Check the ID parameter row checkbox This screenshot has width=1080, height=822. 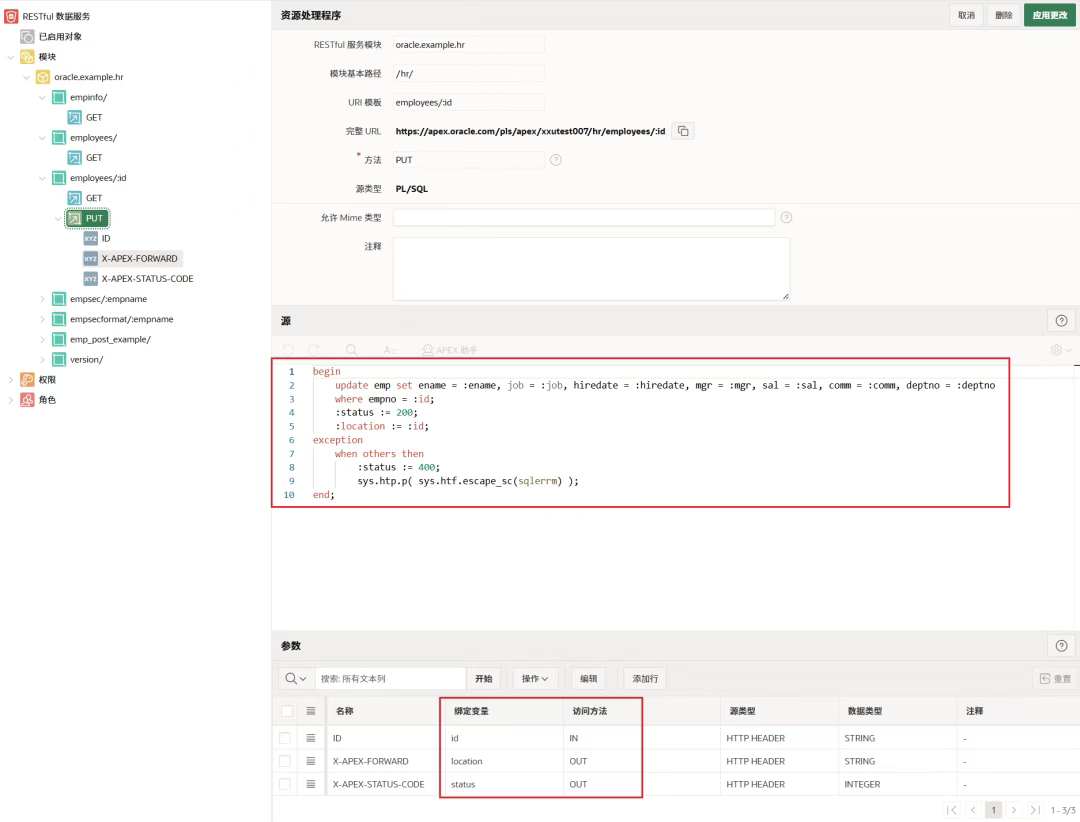pos(284,738)
